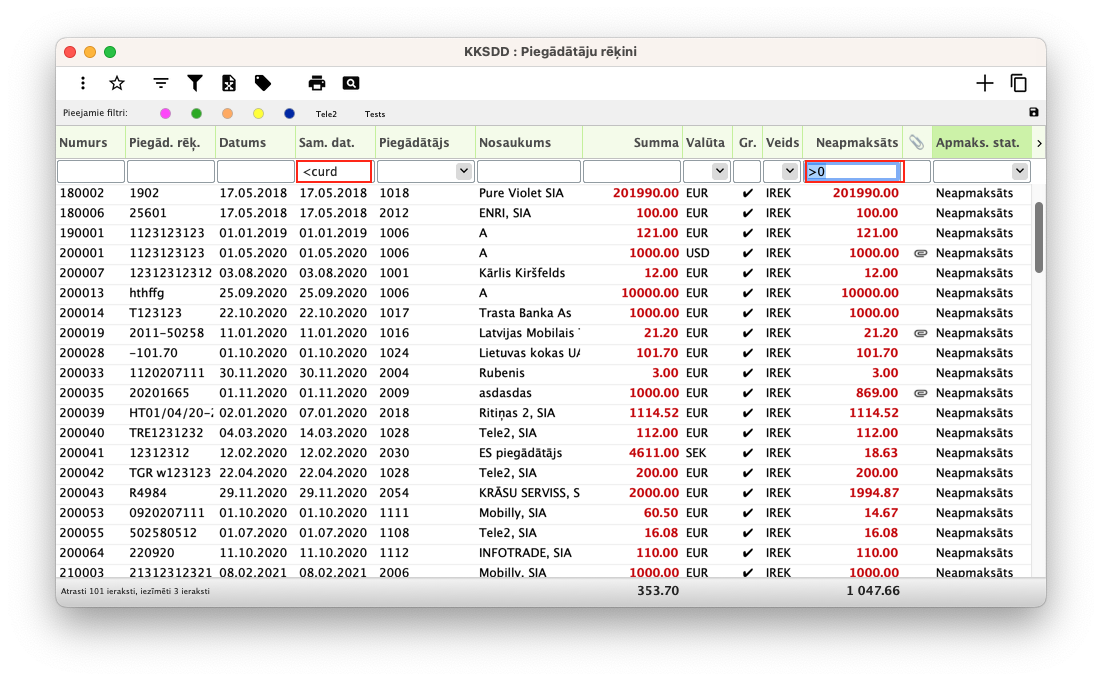Click the Numurs filter input field
The image size is (1102, 681).
click(91, 171)
